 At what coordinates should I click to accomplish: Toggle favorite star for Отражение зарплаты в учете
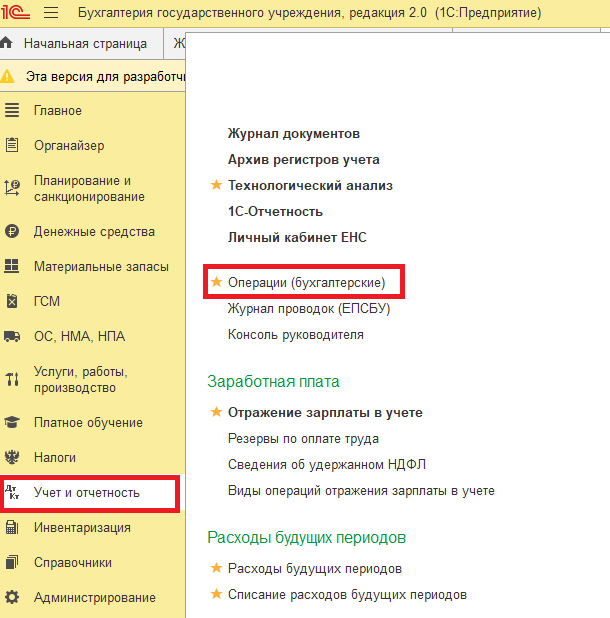216,412
